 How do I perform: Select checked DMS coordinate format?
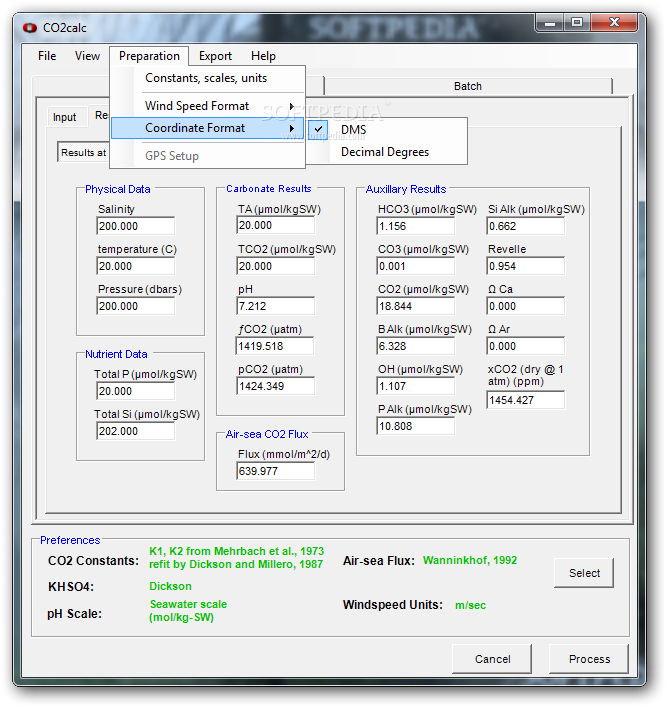coord(387,130)
